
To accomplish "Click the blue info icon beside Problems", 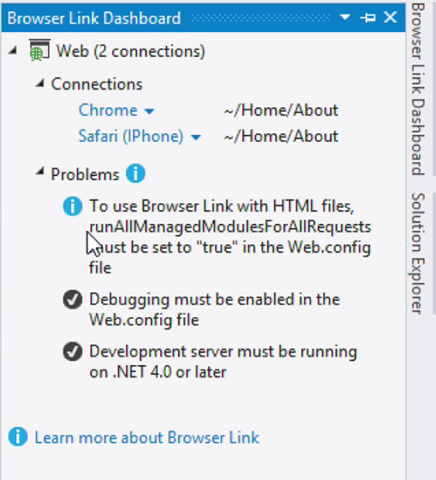I will (x=135, y=174).
